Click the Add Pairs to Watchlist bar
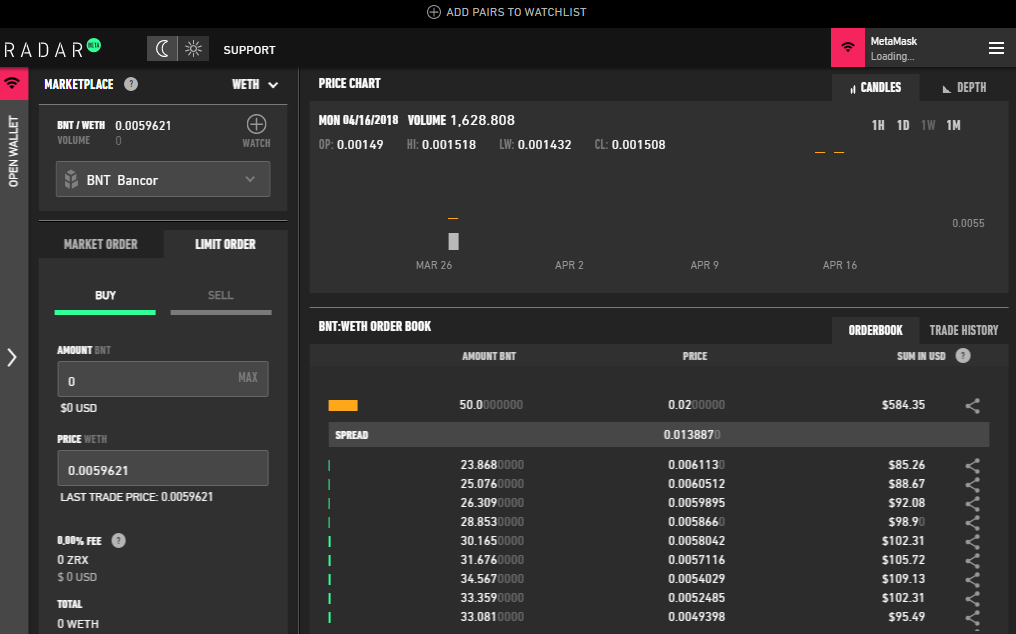Screen dimensions: 1016x634 tap(507, 12)
